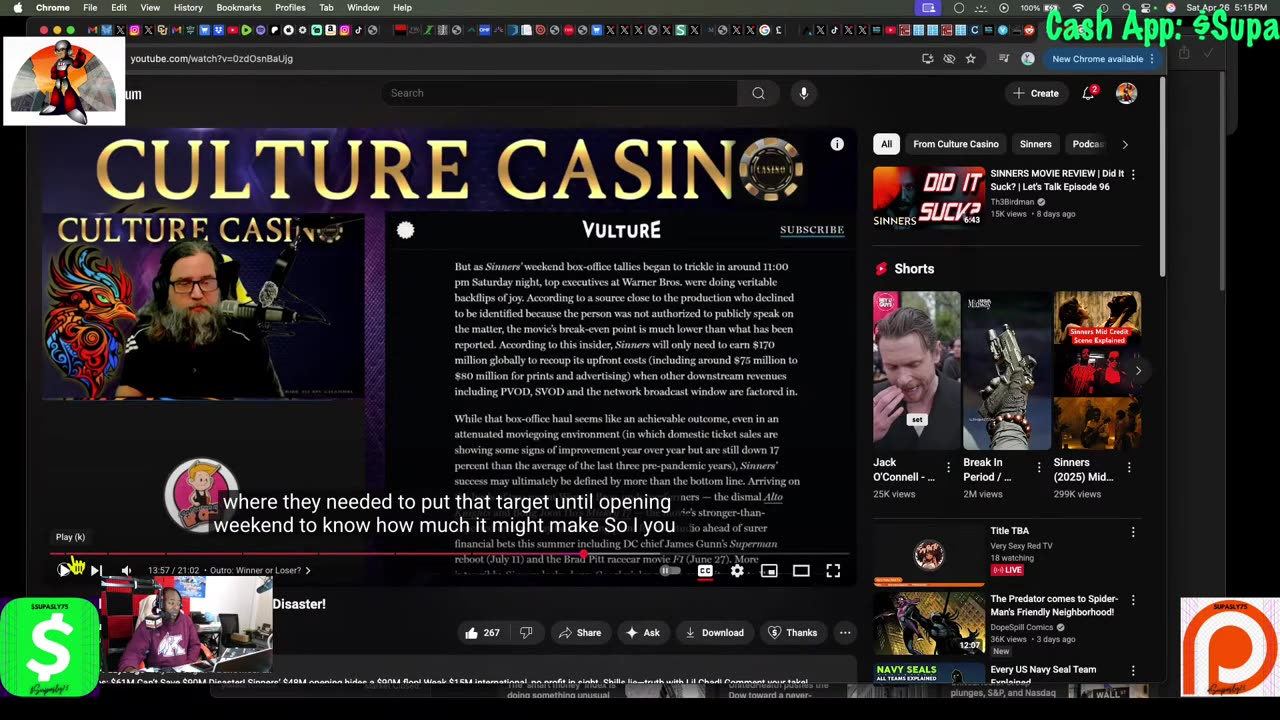Viewport: 1280px width, 720px height.
Task: Click the Download button
Action: click(714, 633)
